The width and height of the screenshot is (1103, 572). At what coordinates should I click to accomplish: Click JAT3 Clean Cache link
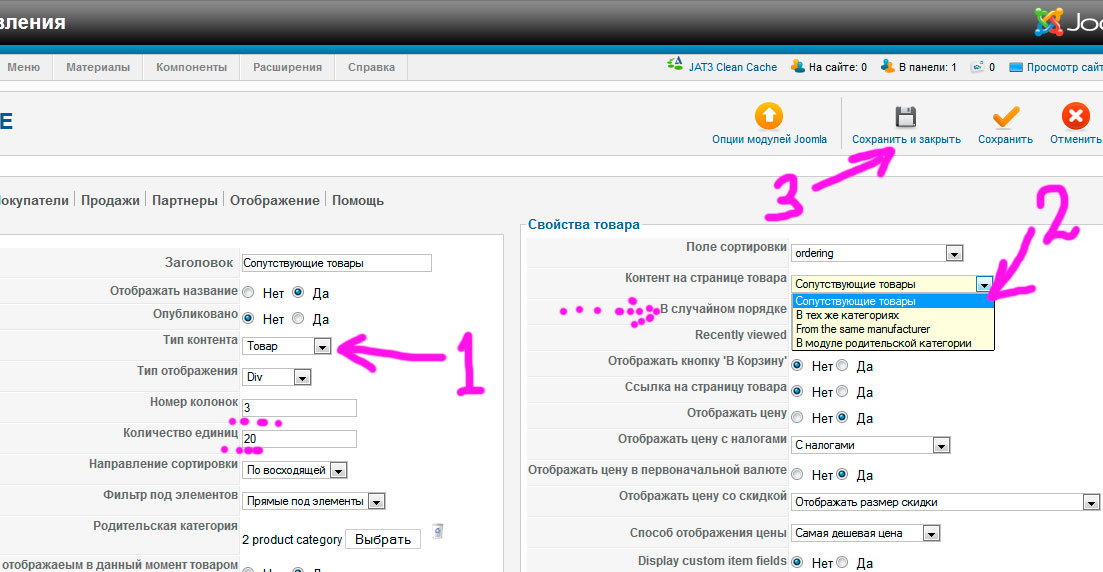pos(733,68)
